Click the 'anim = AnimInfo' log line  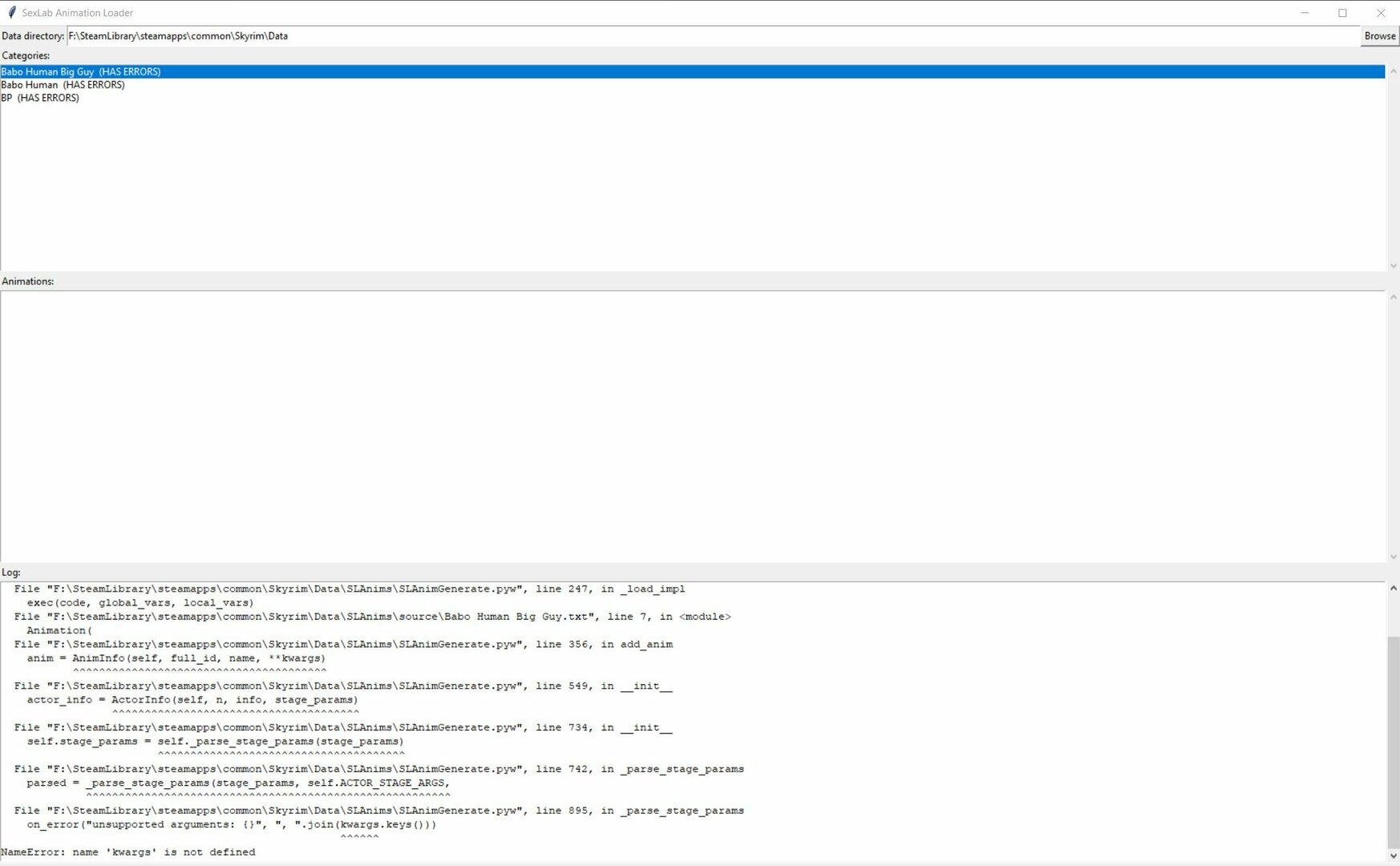(x=176, y=658)
